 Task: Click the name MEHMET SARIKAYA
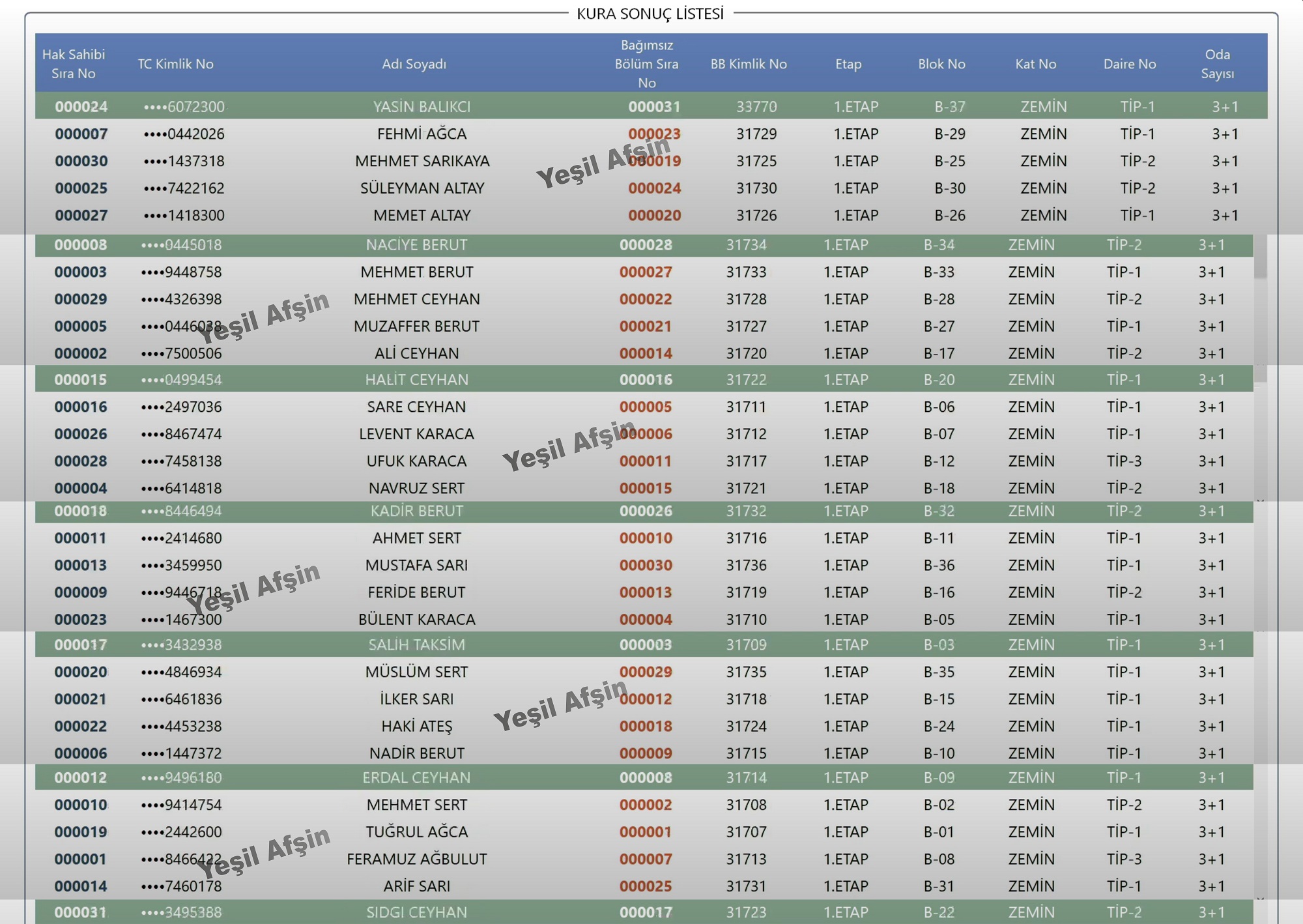click(x=422, y=161)
